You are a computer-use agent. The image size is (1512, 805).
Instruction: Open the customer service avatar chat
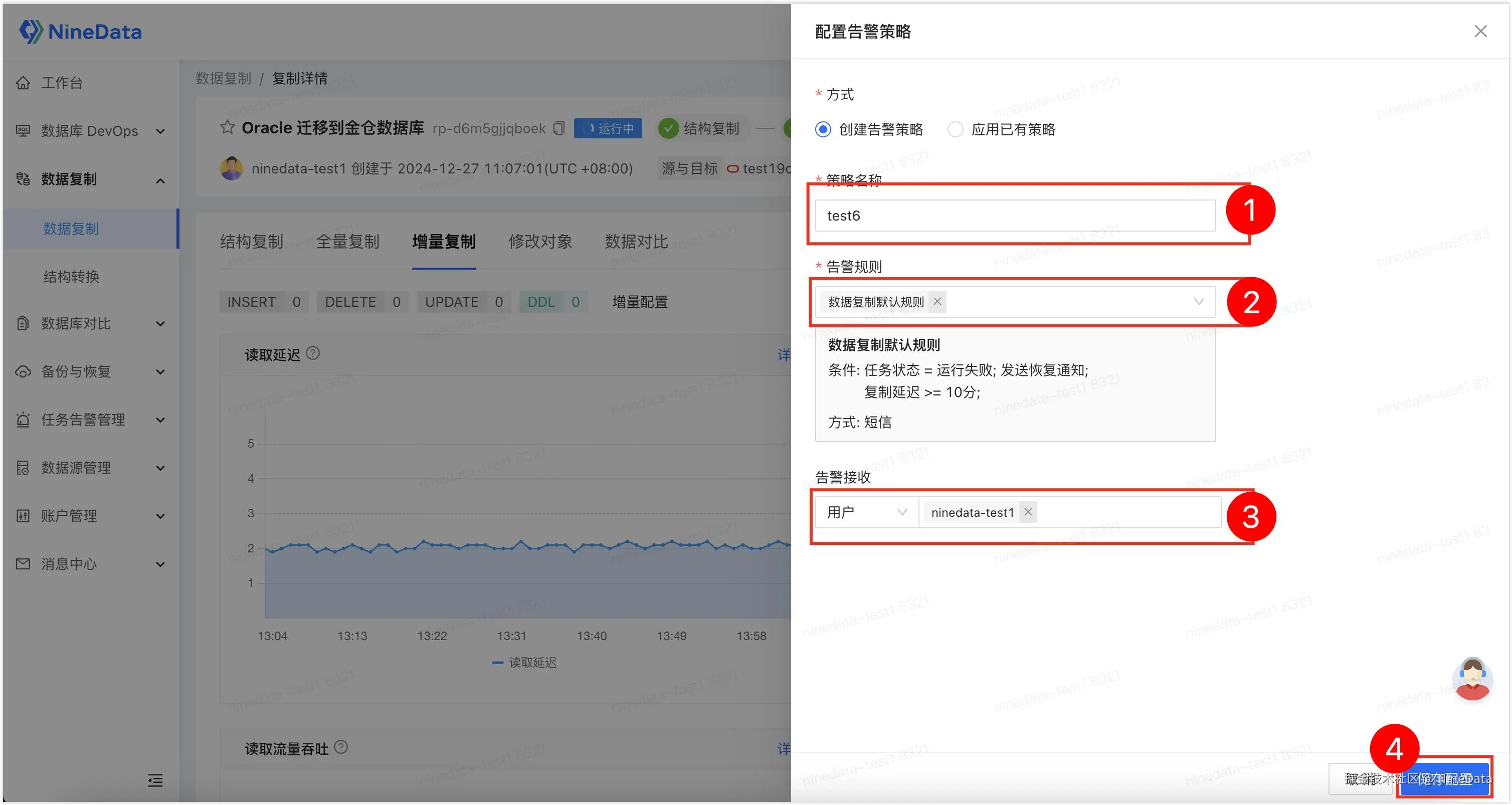(x=1473, y=678)
